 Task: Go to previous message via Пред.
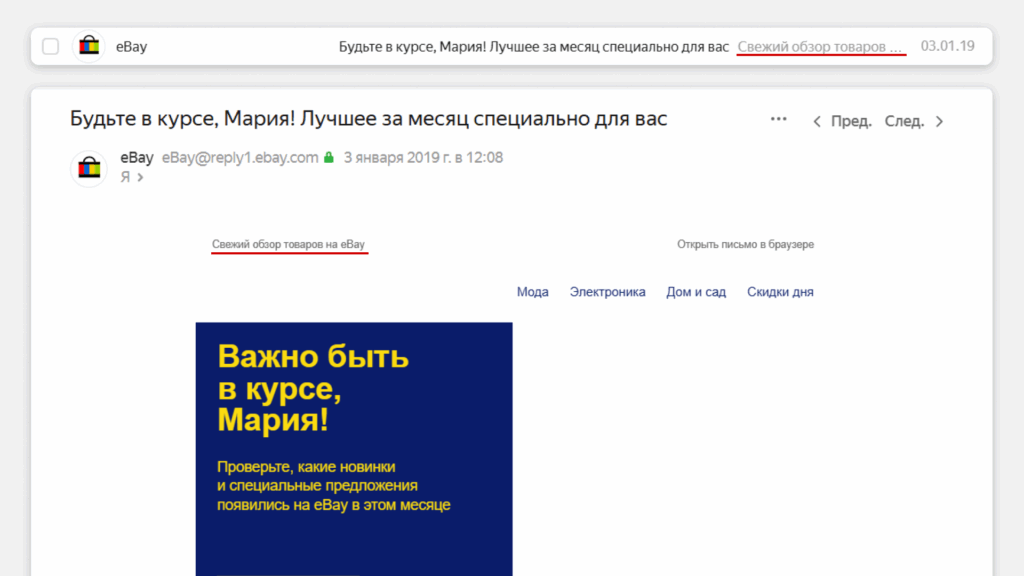point(851,121)
